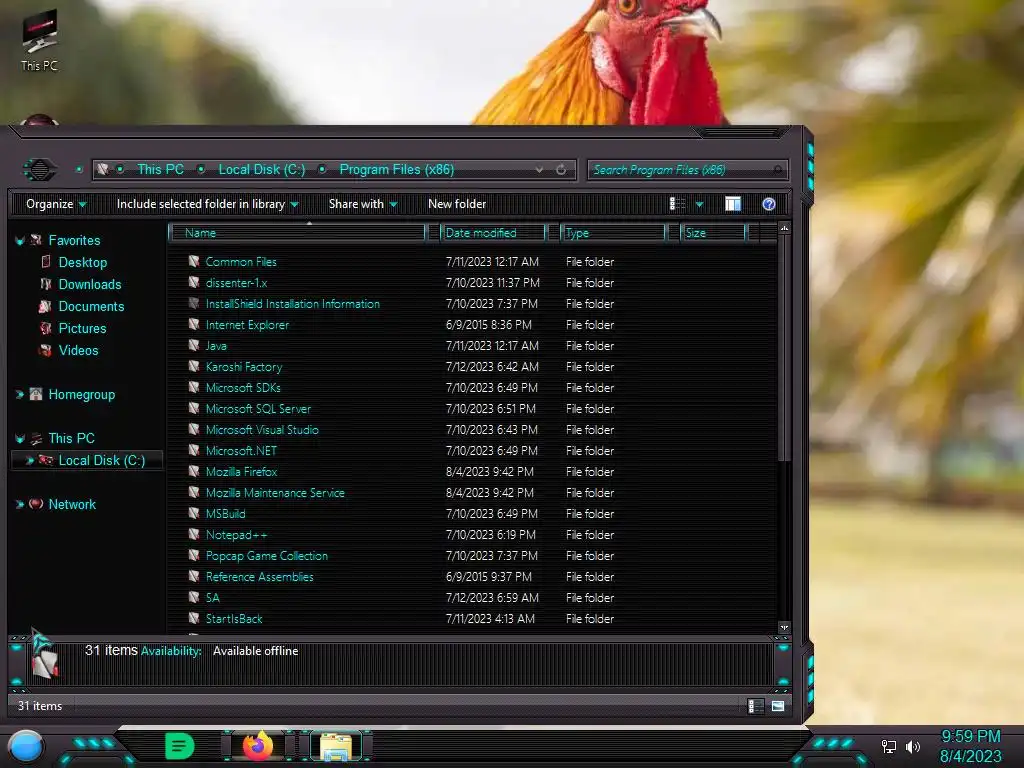Viewport: 1024px width, 768px height.
Task: Select Documents in the navigation pane
Action: point(91,306)
